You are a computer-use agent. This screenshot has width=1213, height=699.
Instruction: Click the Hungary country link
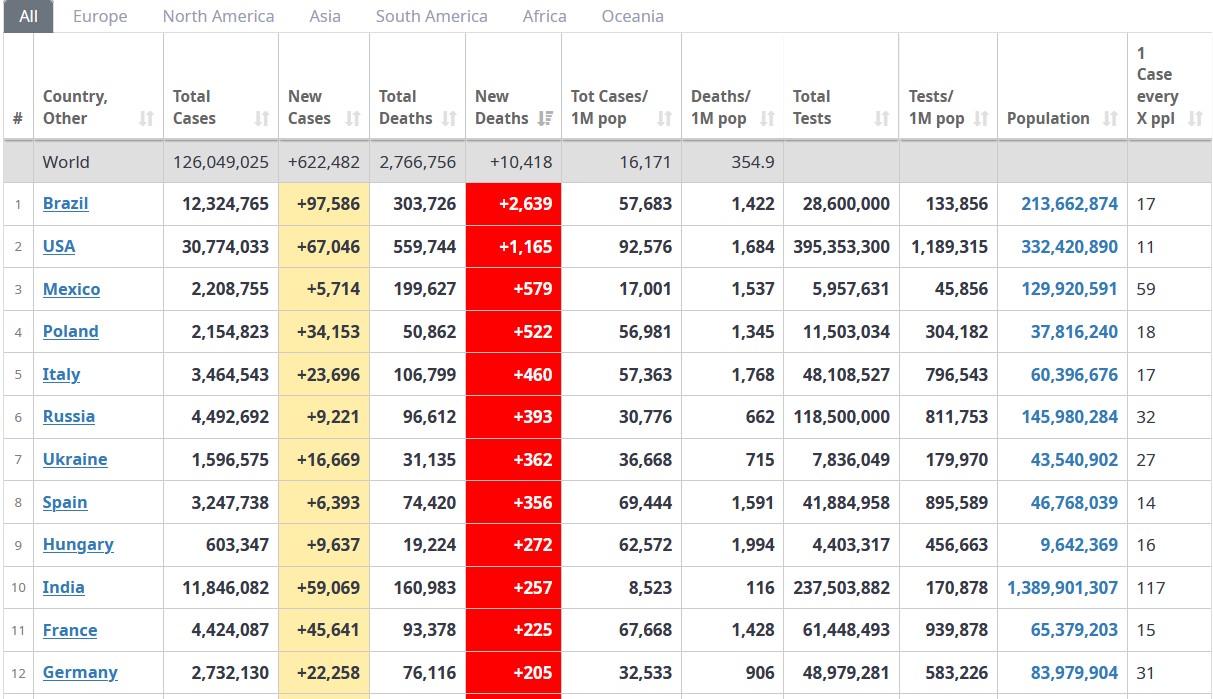[x=78, y=544]
